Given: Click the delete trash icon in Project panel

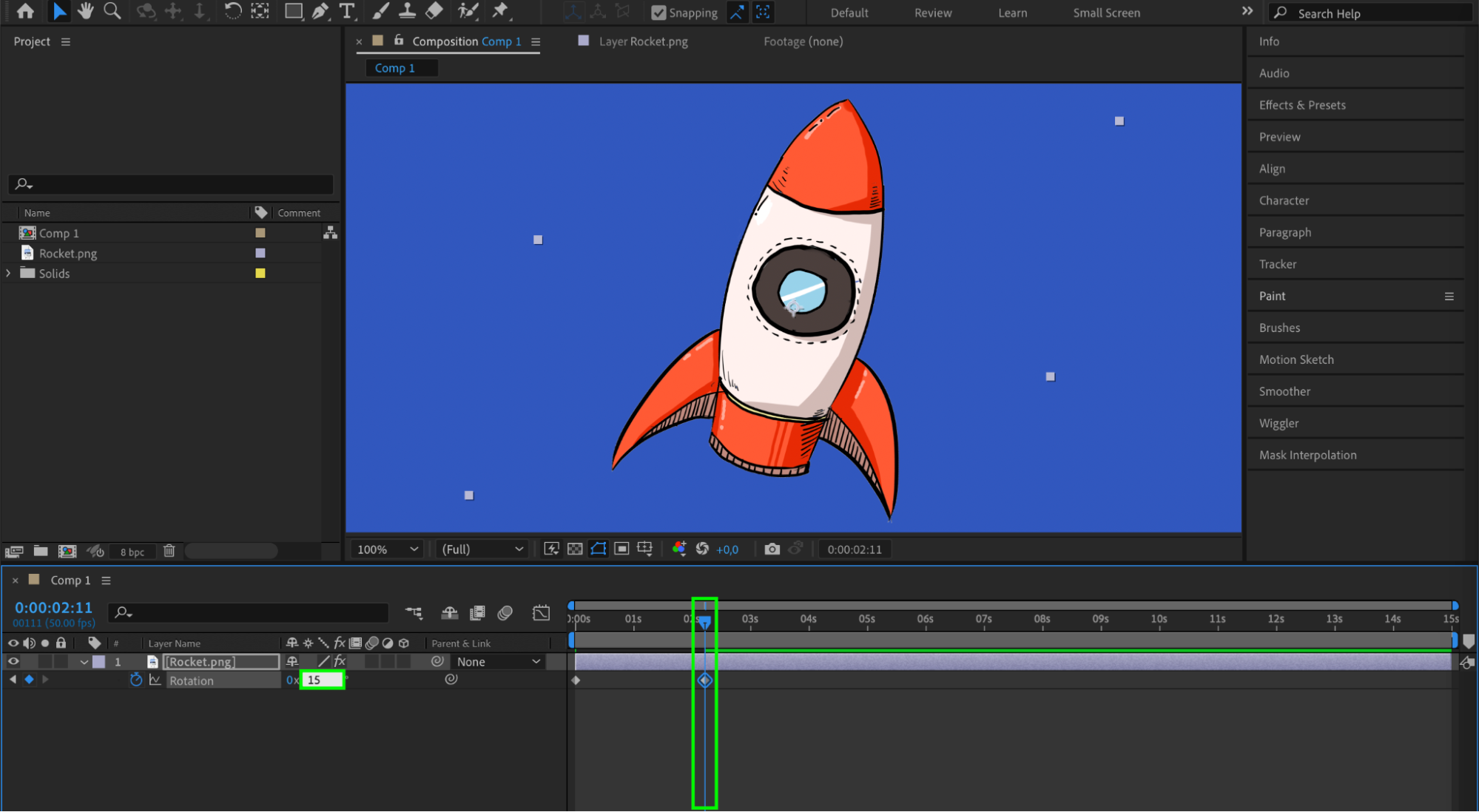Looking at the screenshot, I should [x=169, y=551].
